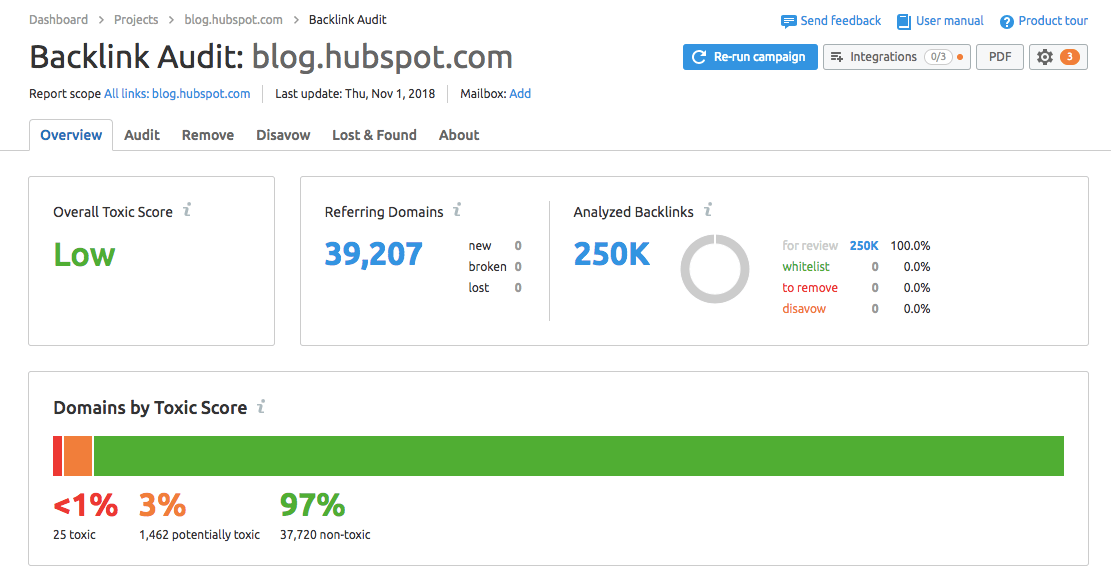This screenshot has height=577, width=1111.
Task: Navigate to Projects in breadcrumb
Action: pyautogui.click(x=136, y=20)
